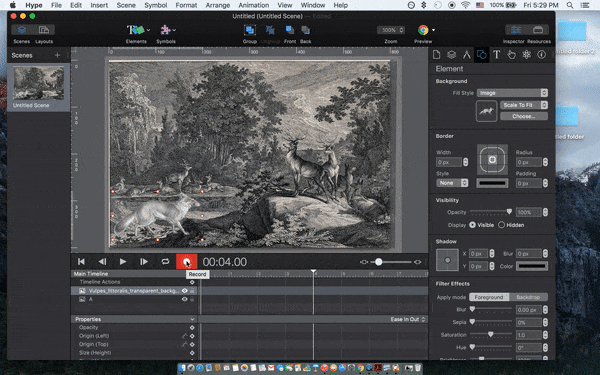Click the Choose... image button
The image size is (600, 375).
(x=524, y=116)
